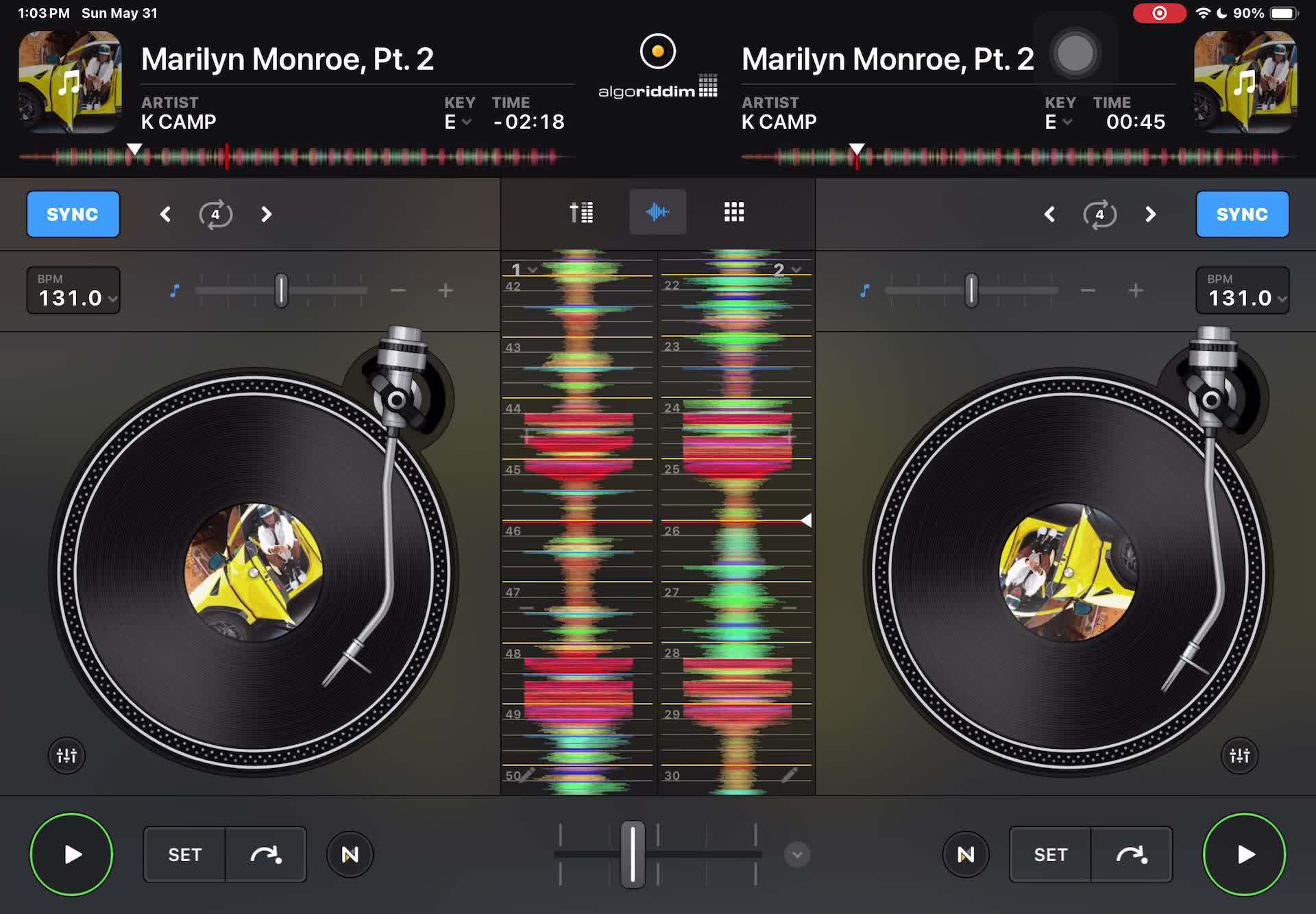Tap the right deck cue jump arrow

pyautogui.click(x=1132, y=854)
